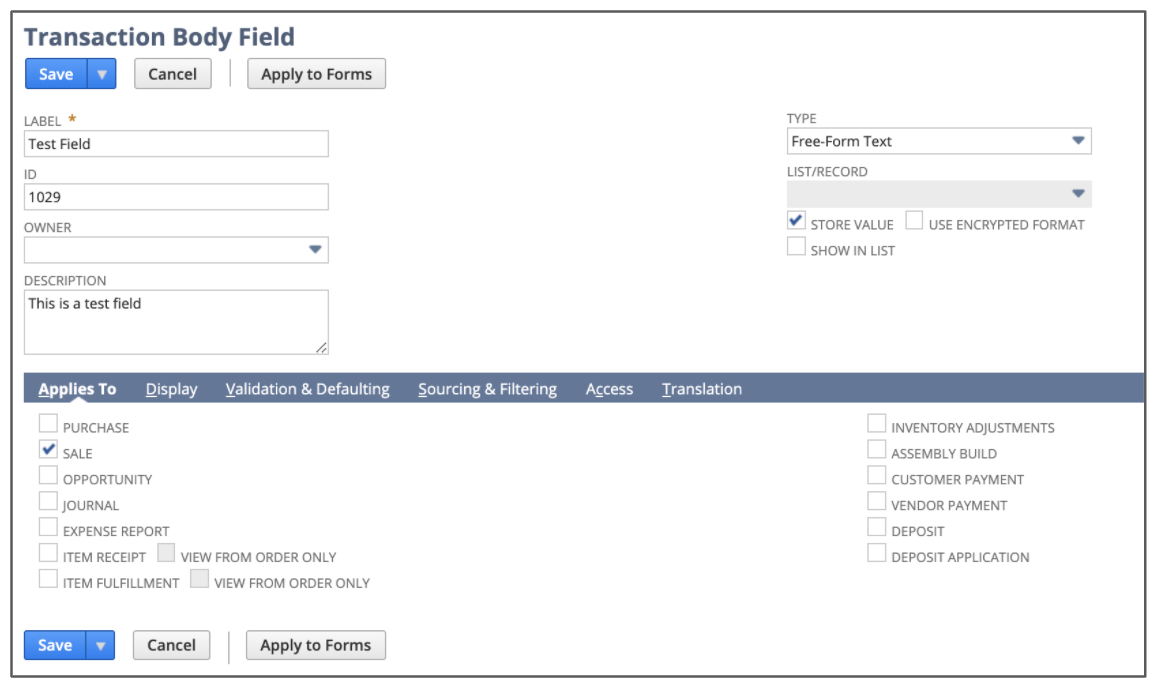Screen dimensions: 1156x686
Task: Click the bottom Cancel button
Action: coord(171,646)
